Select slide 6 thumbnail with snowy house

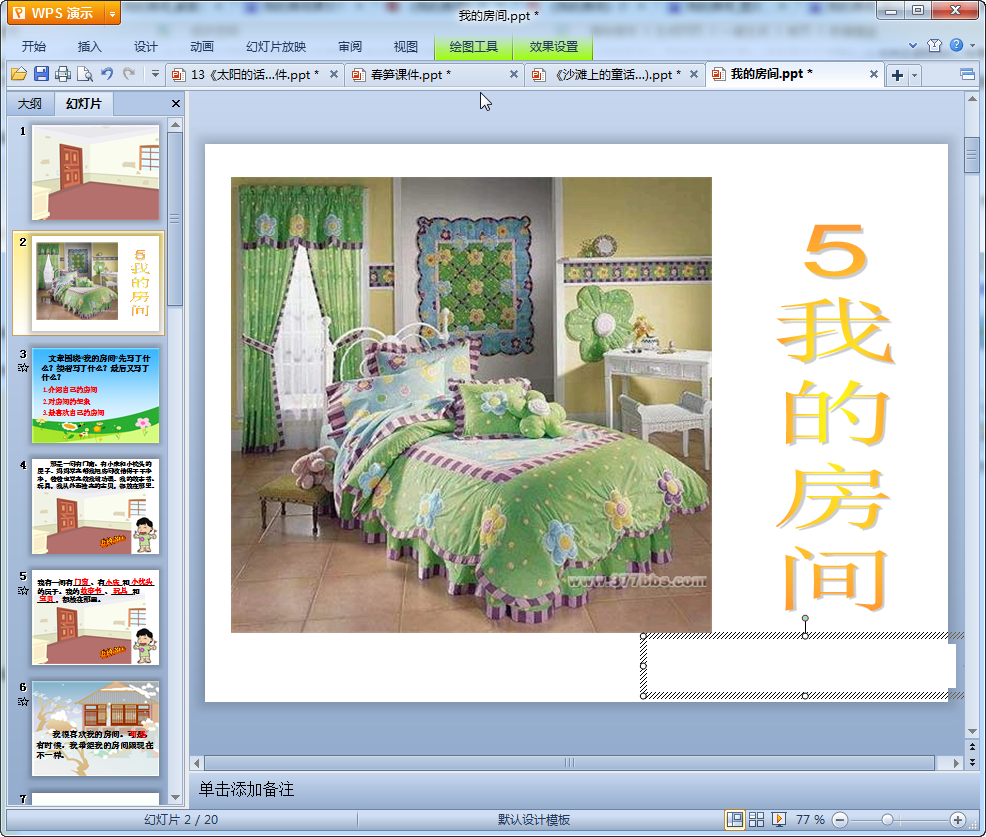pos(96,728)
